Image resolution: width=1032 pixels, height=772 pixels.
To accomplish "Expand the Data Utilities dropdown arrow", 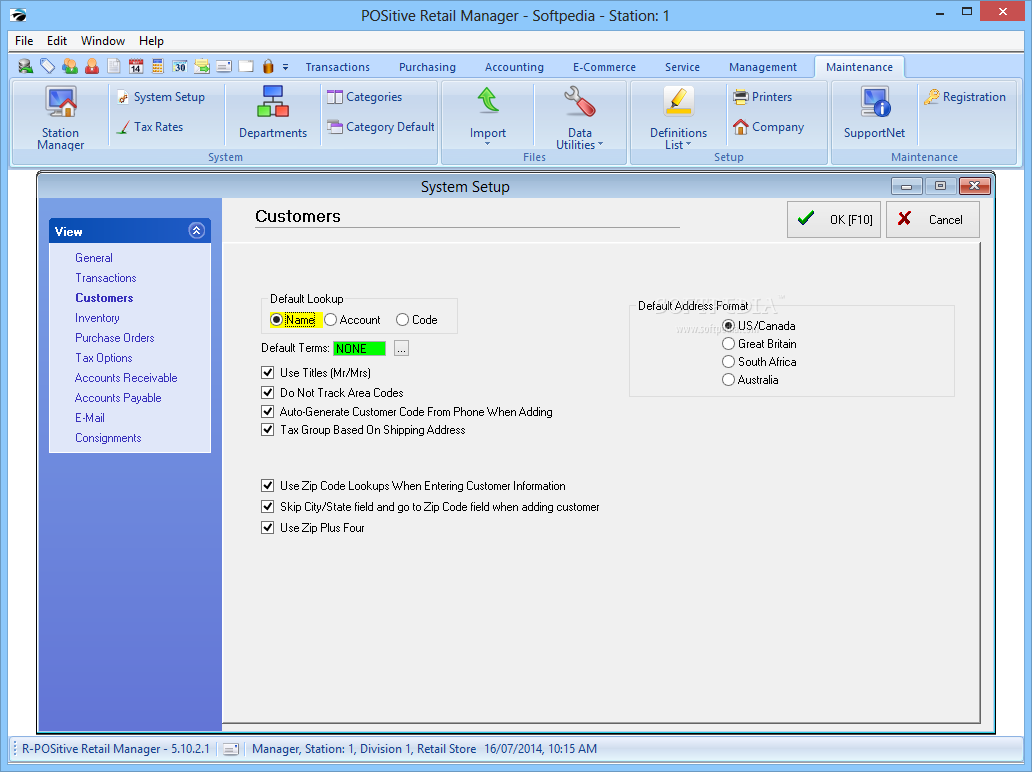I will click(600, 144).
